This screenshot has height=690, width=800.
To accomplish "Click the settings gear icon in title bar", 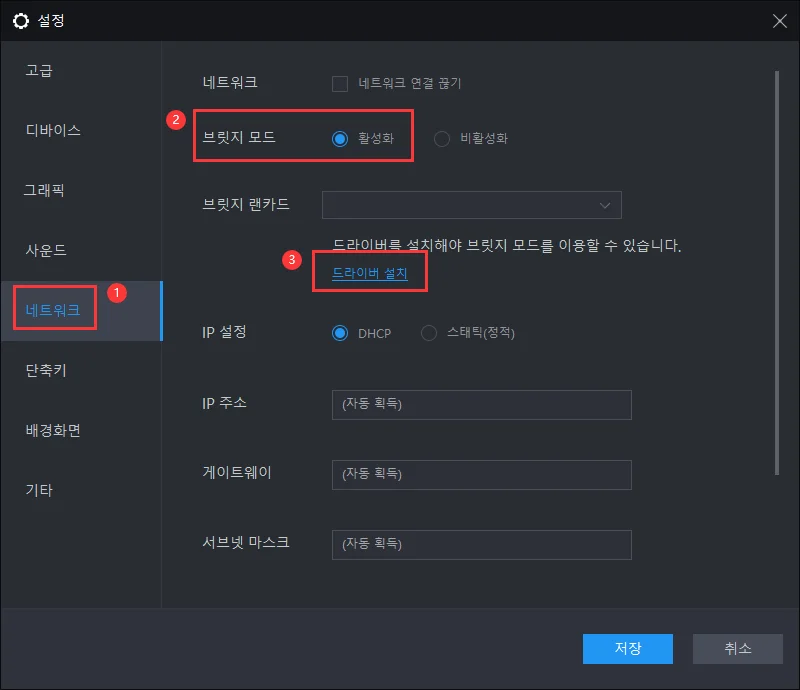I will click(21, 21).
